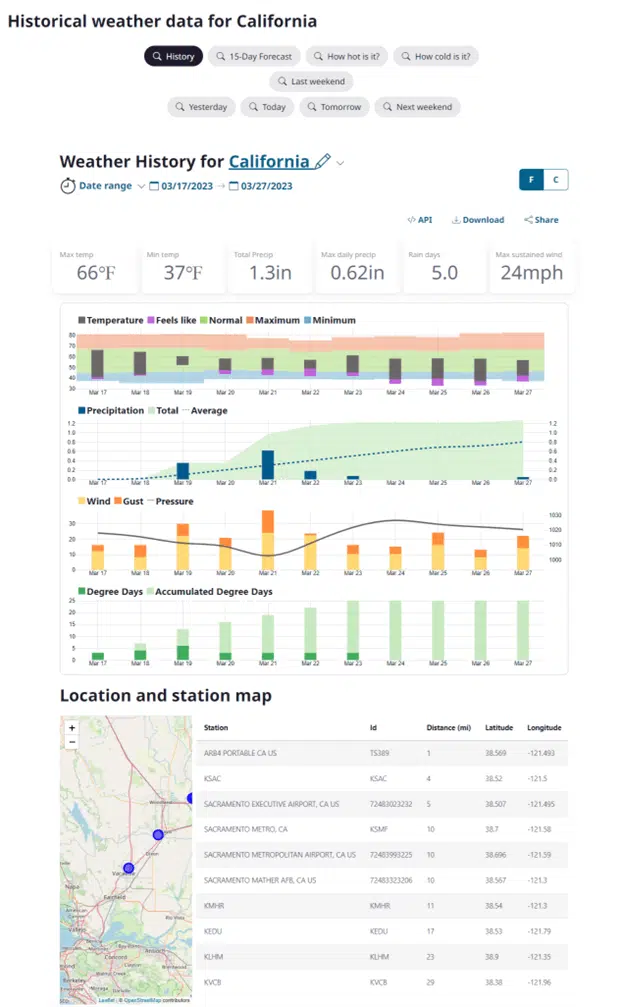The width and height of the screenshot is (624, 1007).
Task: Zoom in the station map
Action: click(x=72, y=728)
